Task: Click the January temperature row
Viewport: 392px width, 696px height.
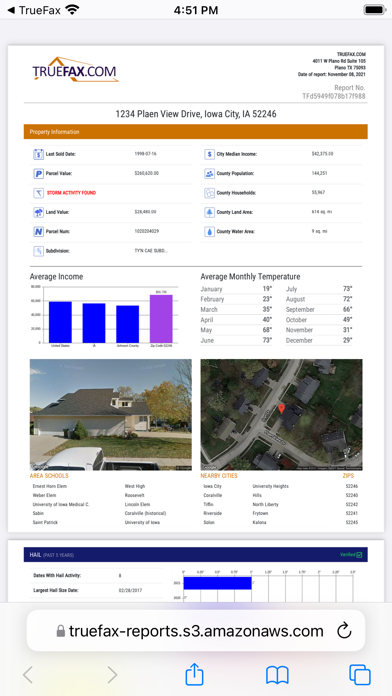Action: tap(236, 289)
